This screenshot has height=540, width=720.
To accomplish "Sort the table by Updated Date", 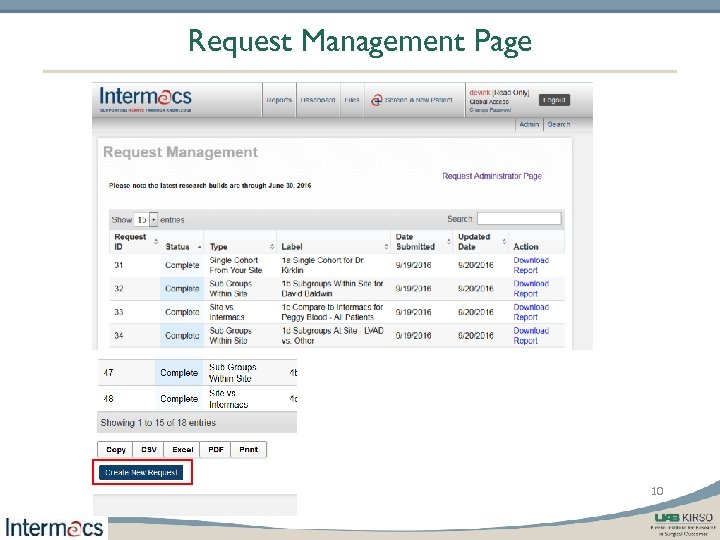I will pos(482,242).
